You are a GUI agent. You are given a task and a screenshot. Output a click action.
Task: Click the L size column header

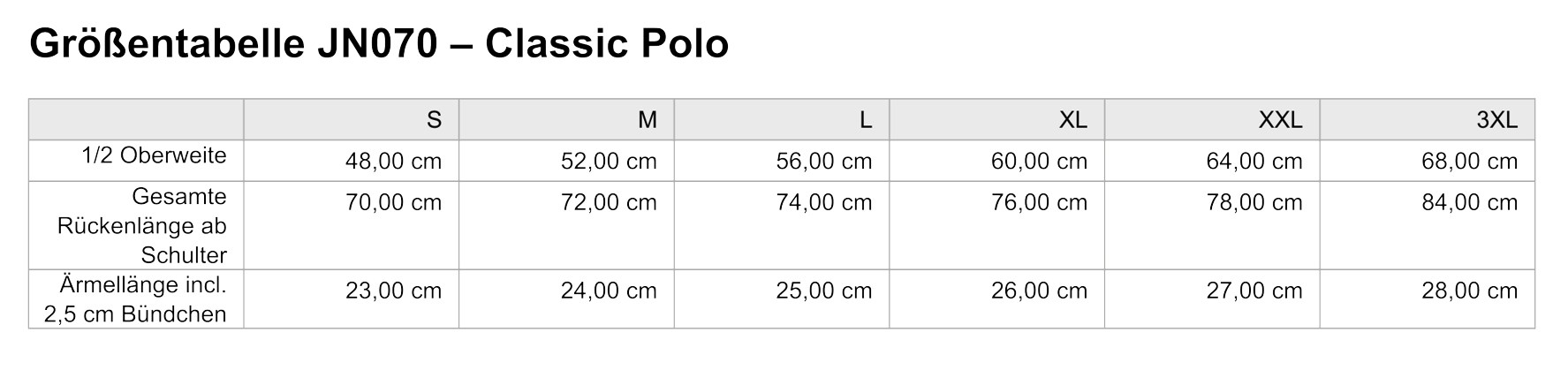tap(866, 120)
